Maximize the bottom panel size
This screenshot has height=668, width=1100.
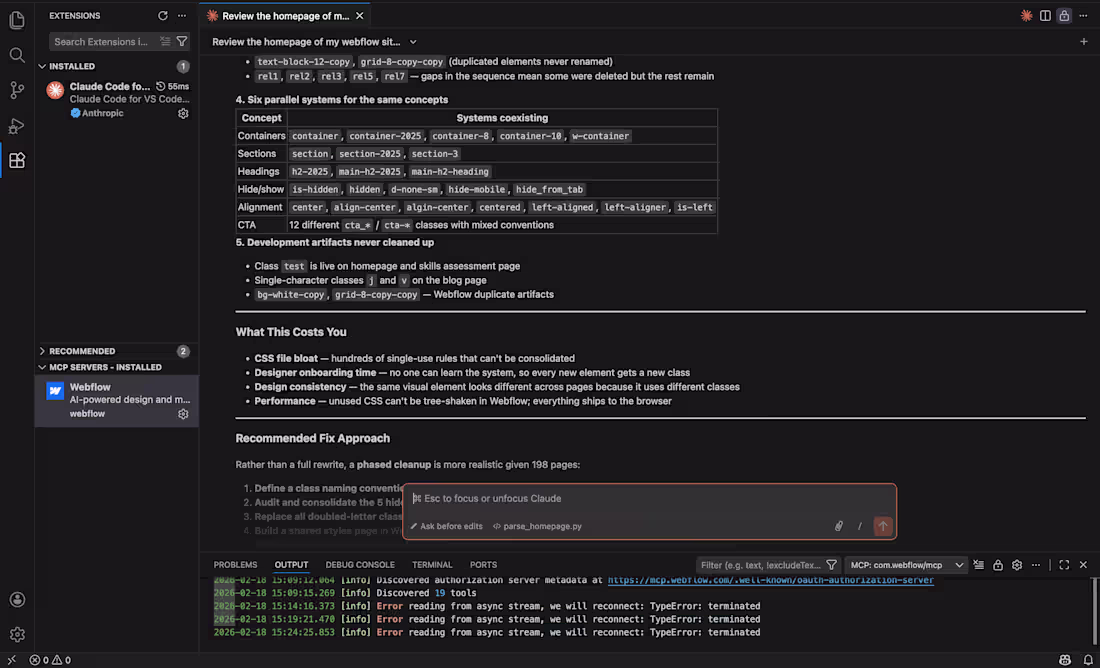1064,565
